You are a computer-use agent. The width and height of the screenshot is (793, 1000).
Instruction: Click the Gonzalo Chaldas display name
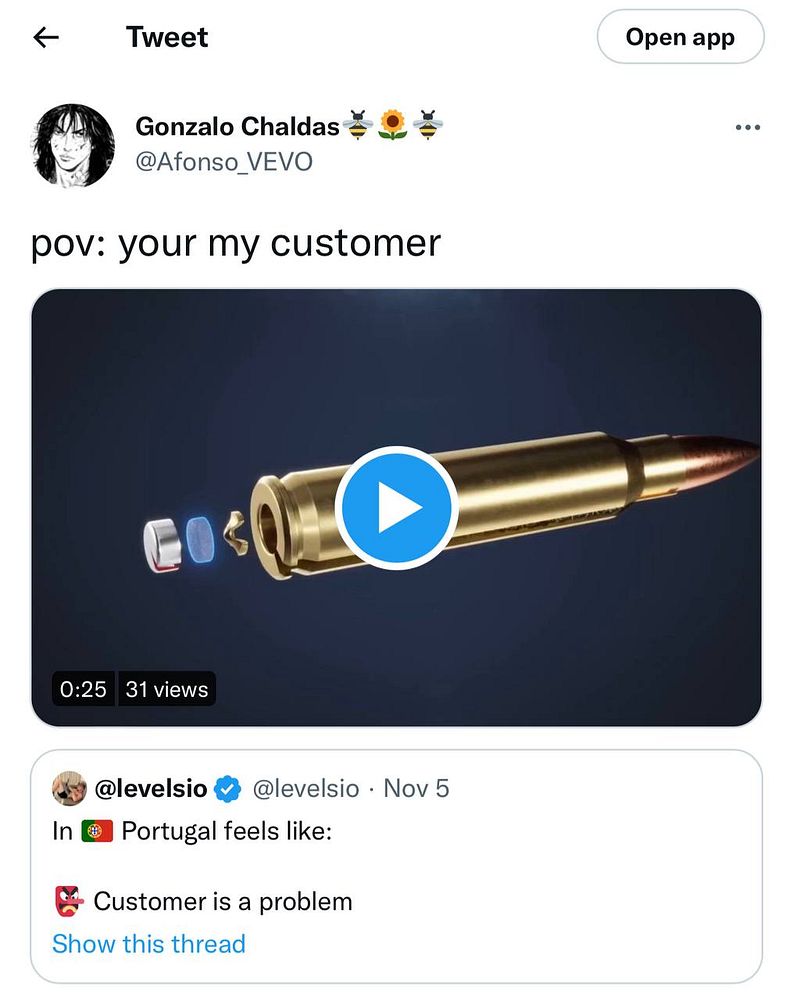click(237, 126)
